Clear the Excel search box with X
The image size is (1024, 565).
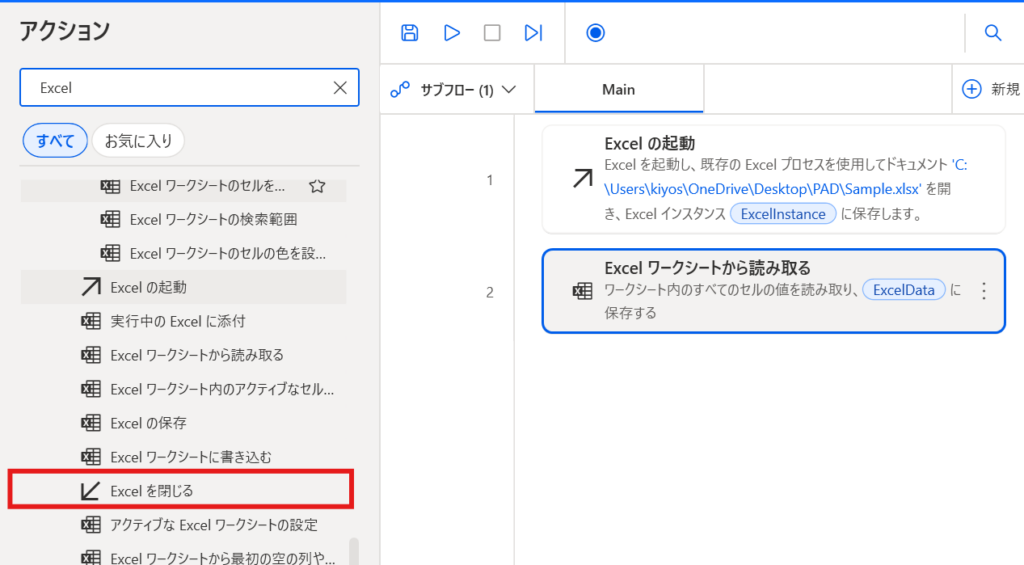coord(340,88)
